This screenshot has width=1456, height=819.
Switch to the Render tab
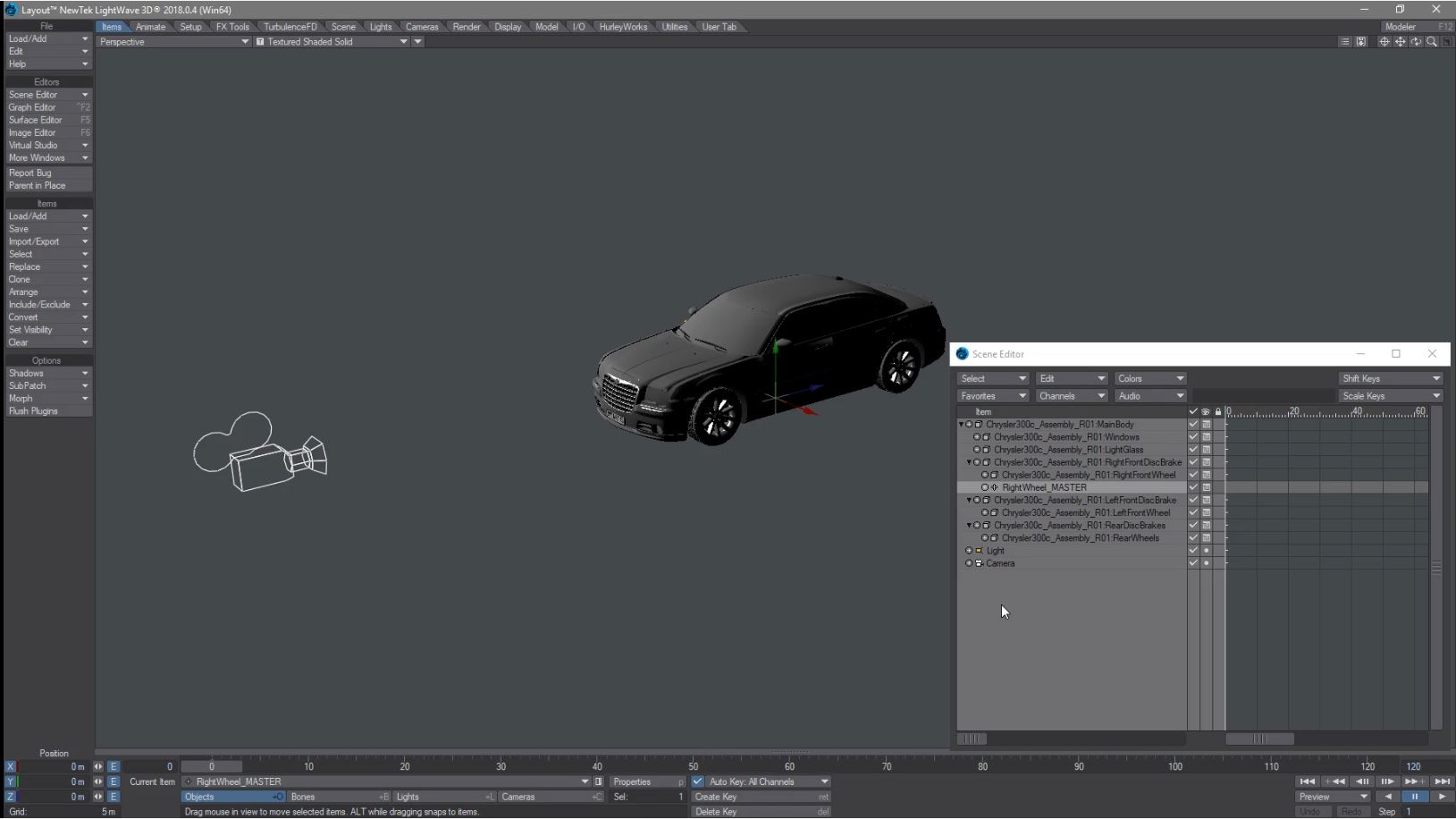[466, 27]
